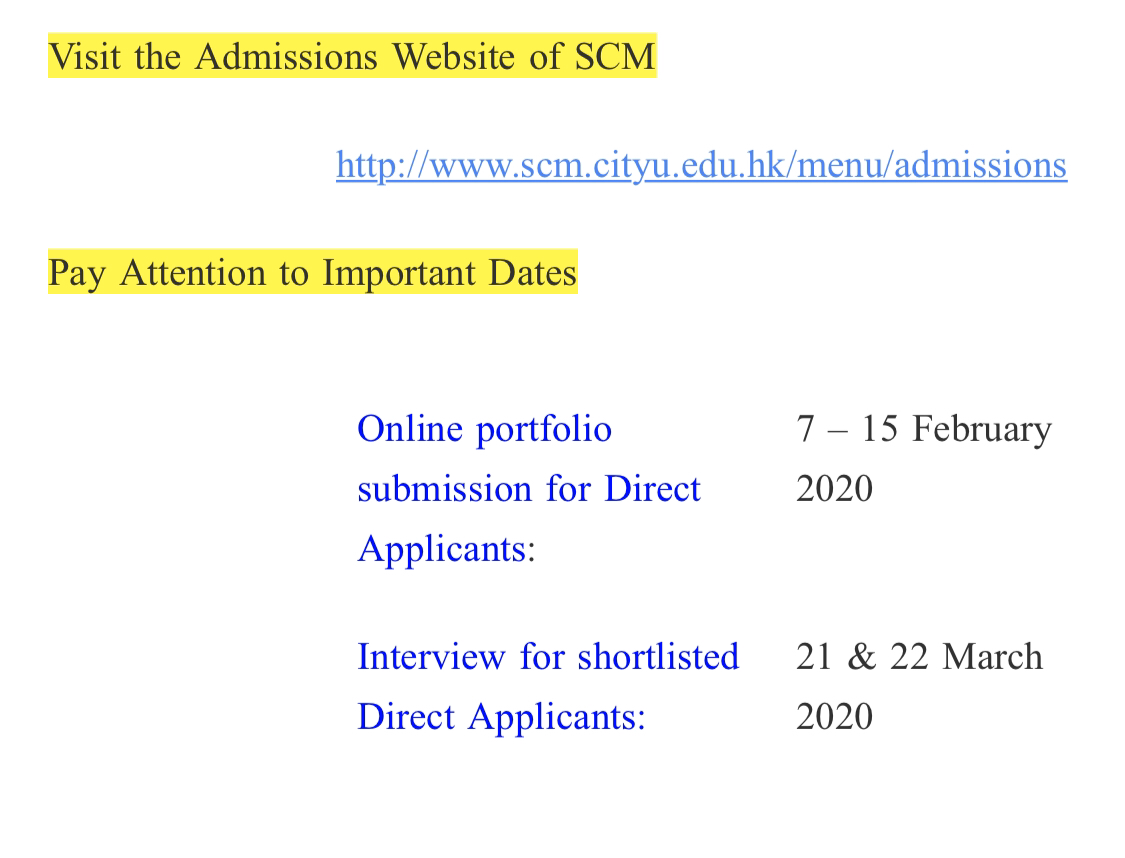This screenshot has width=1125, height=858.
Task: Click the word 'March' in interview date
Action: (992, 657)
